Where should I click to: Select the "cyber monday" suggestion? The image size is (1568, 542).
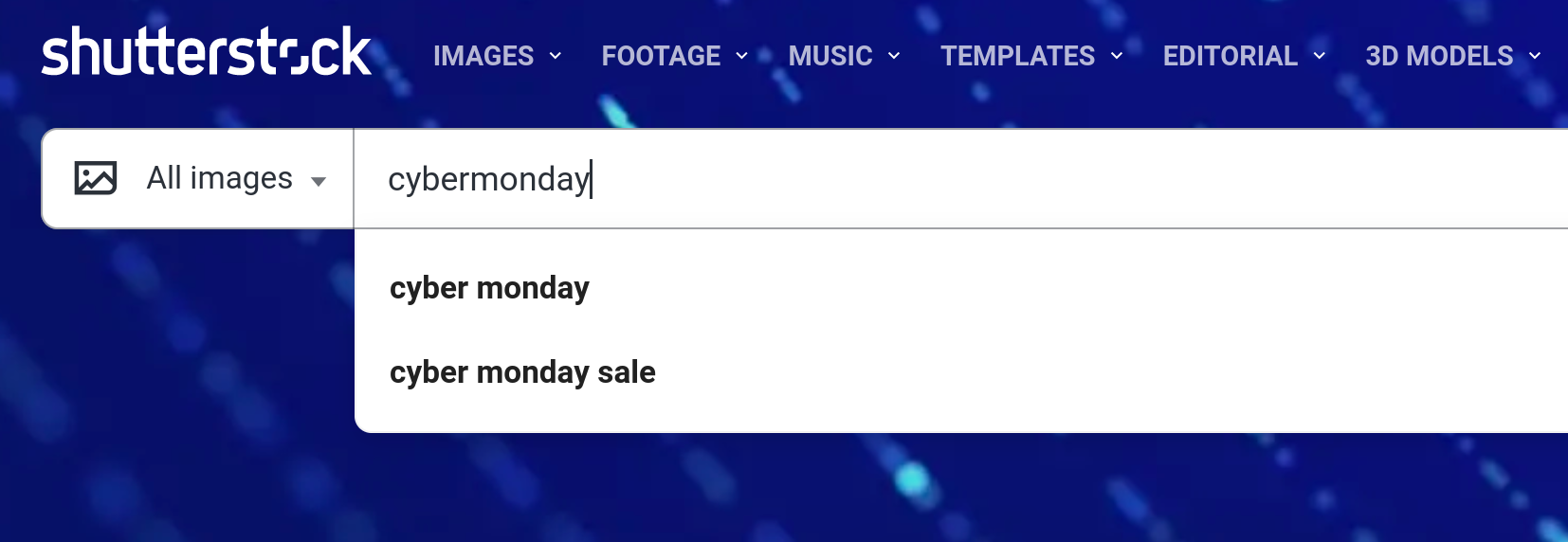coord(489,288)
